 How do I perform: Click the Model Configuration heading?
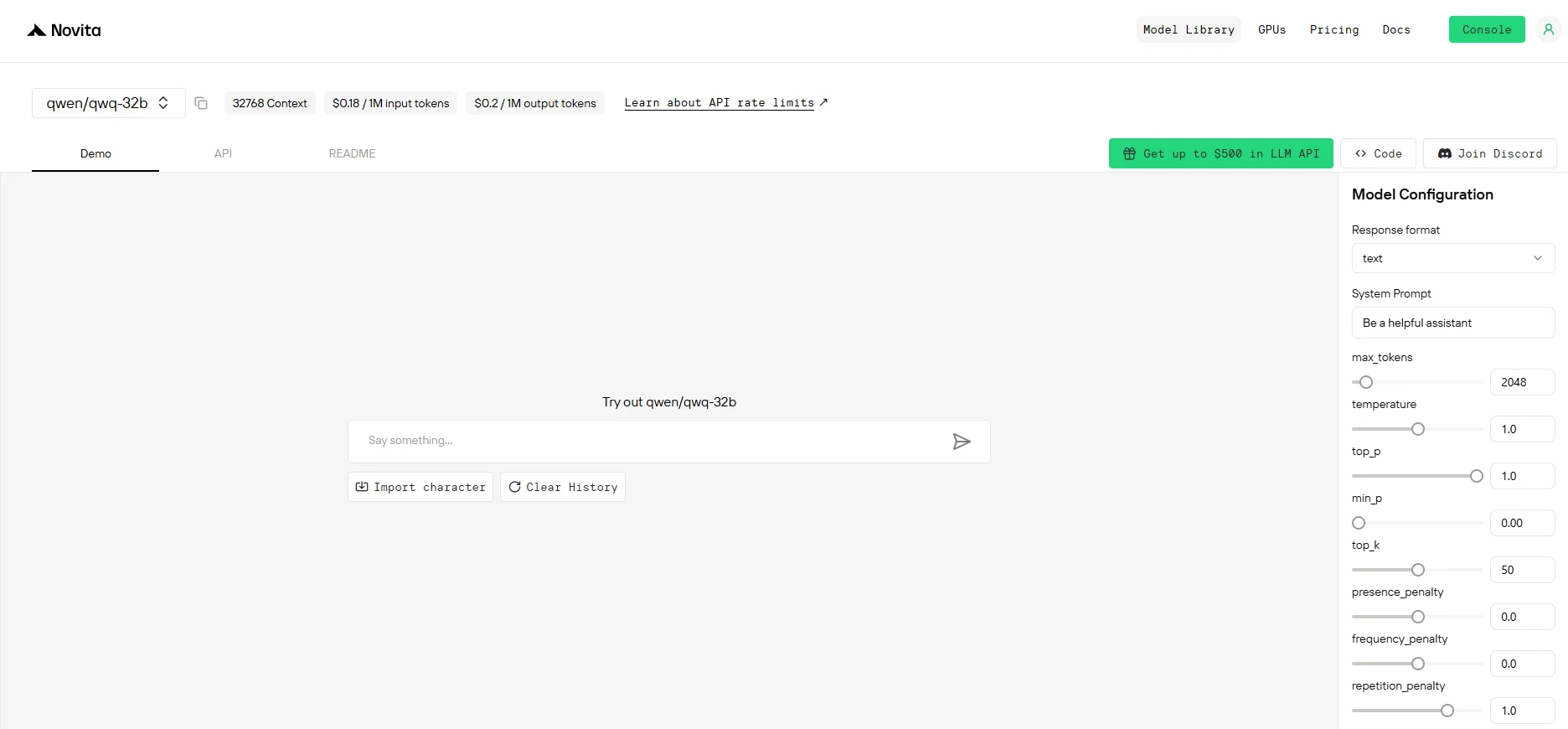1422,194
